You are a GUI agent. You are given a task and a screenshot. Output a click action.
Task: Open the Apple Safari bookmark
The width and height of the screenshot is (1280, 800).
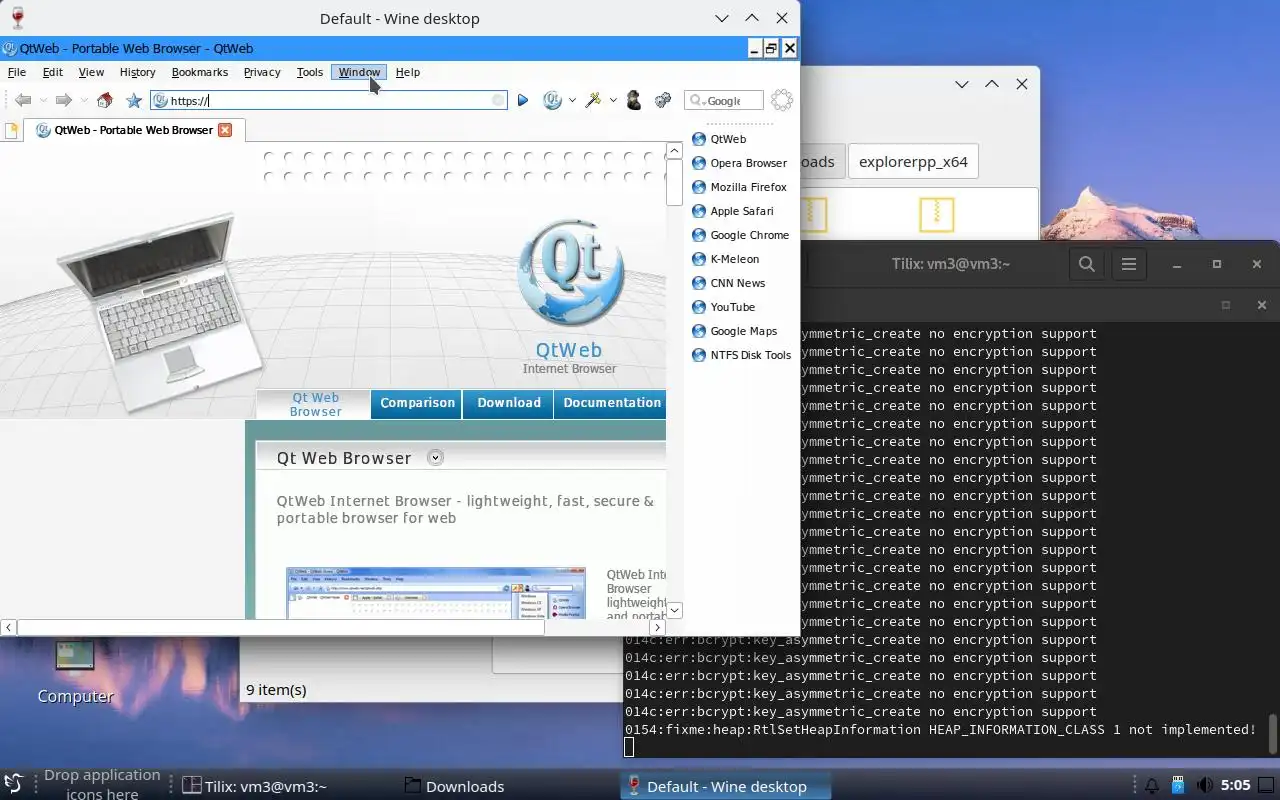733,211
